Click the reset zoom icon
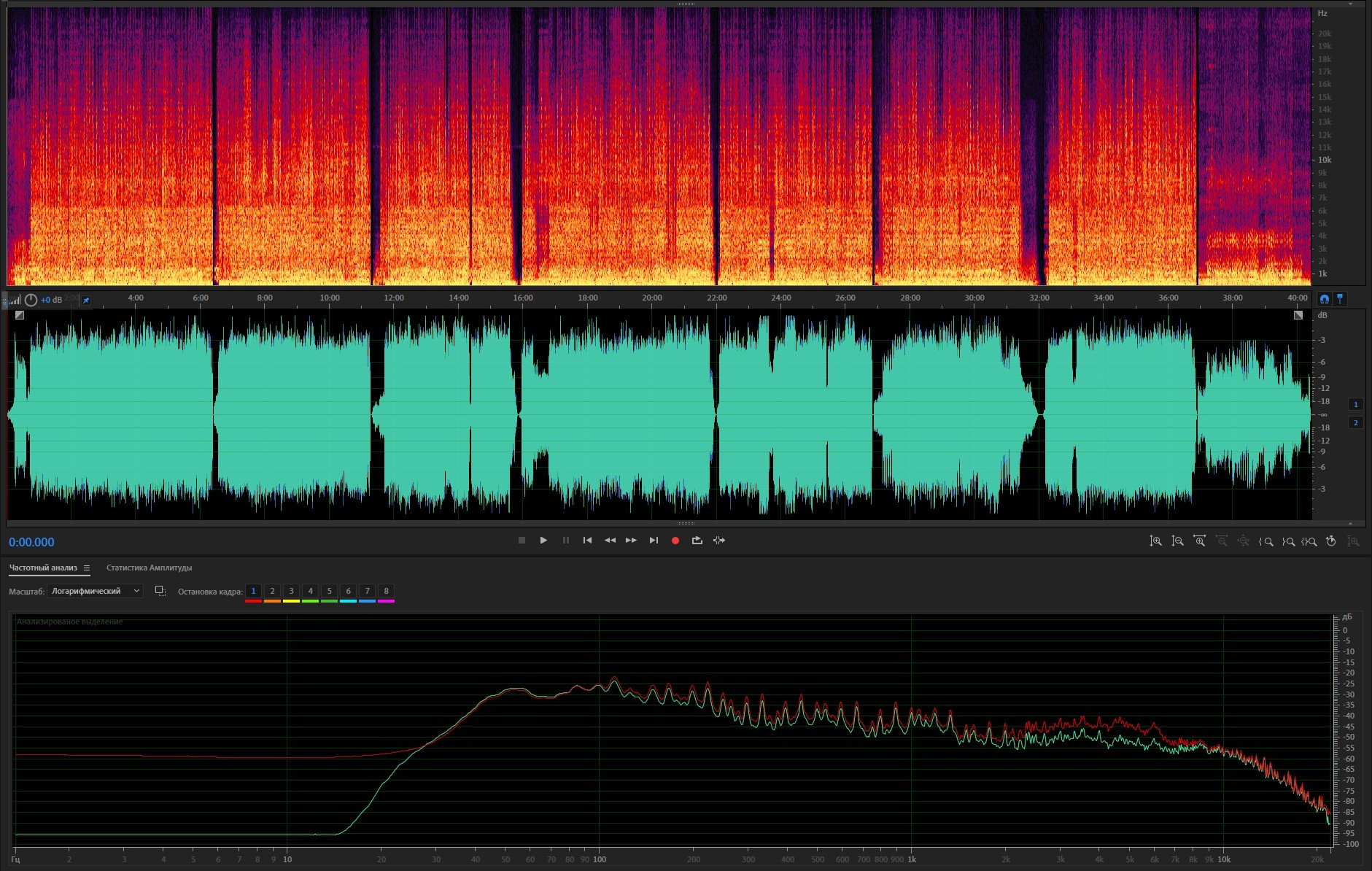The height and width of the screenshot is (871, 1372). click(1330, 541)
